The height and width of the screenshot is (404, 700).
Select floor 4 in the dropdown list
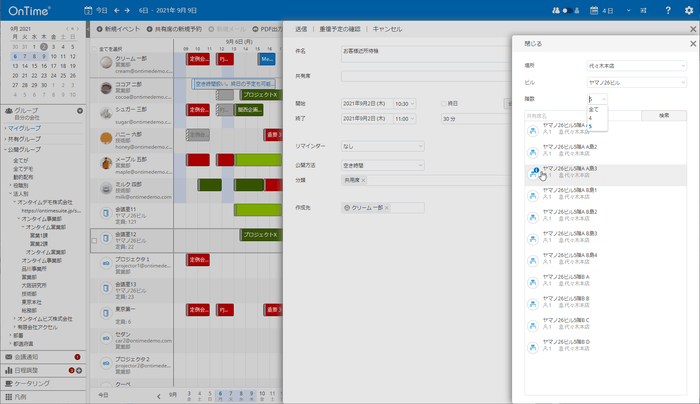(591, 117)
